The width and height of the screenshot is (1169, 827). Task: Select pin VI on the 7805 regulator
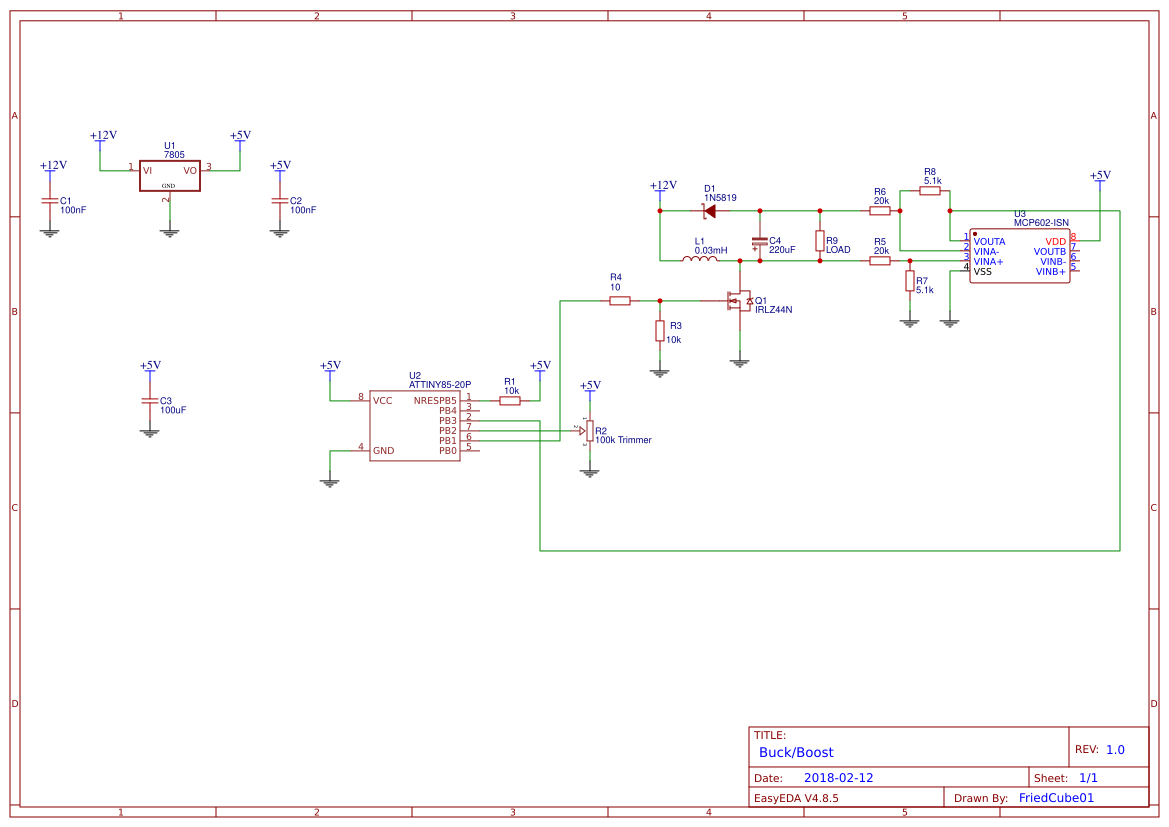146,172
